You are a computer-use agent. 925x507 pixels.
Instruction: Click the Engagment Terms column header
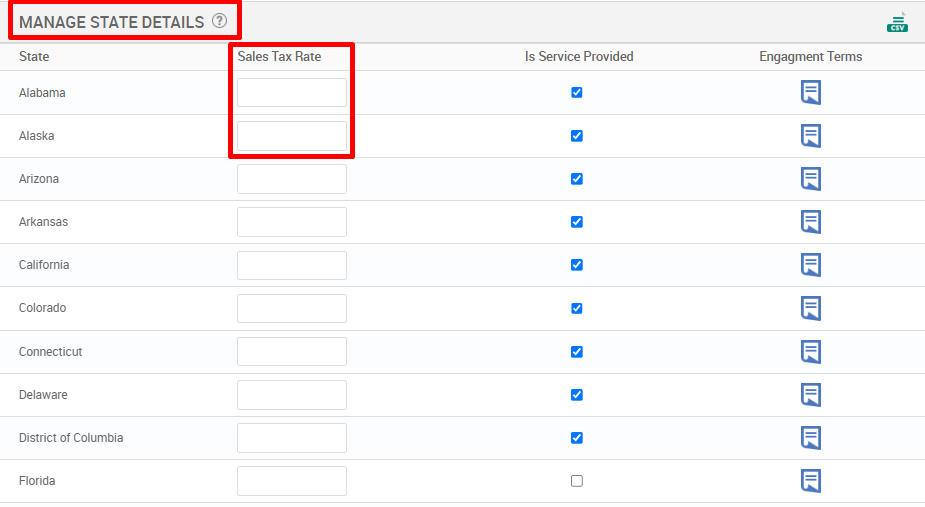811,57
